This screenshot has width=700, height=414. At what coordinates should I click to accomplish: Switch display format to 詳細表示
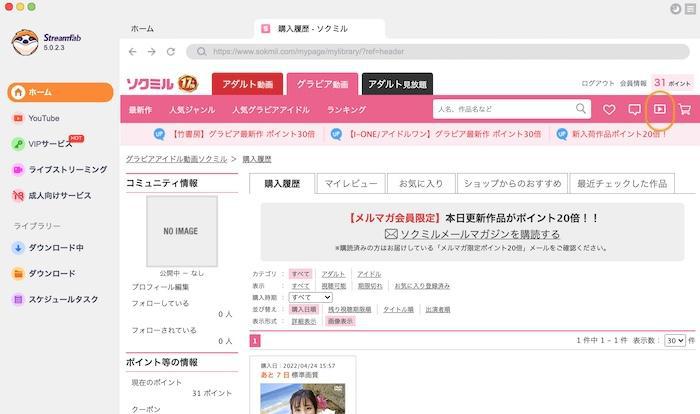point(304,321)
